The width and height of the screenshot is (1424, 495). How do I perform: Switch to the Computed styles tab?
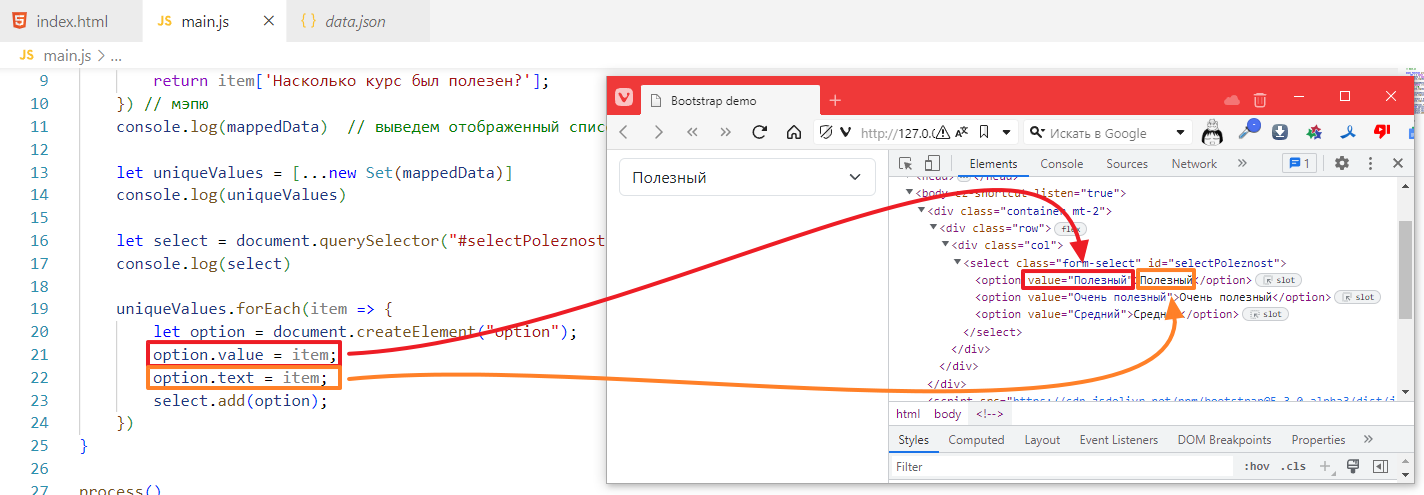click(x=976, y=440)
